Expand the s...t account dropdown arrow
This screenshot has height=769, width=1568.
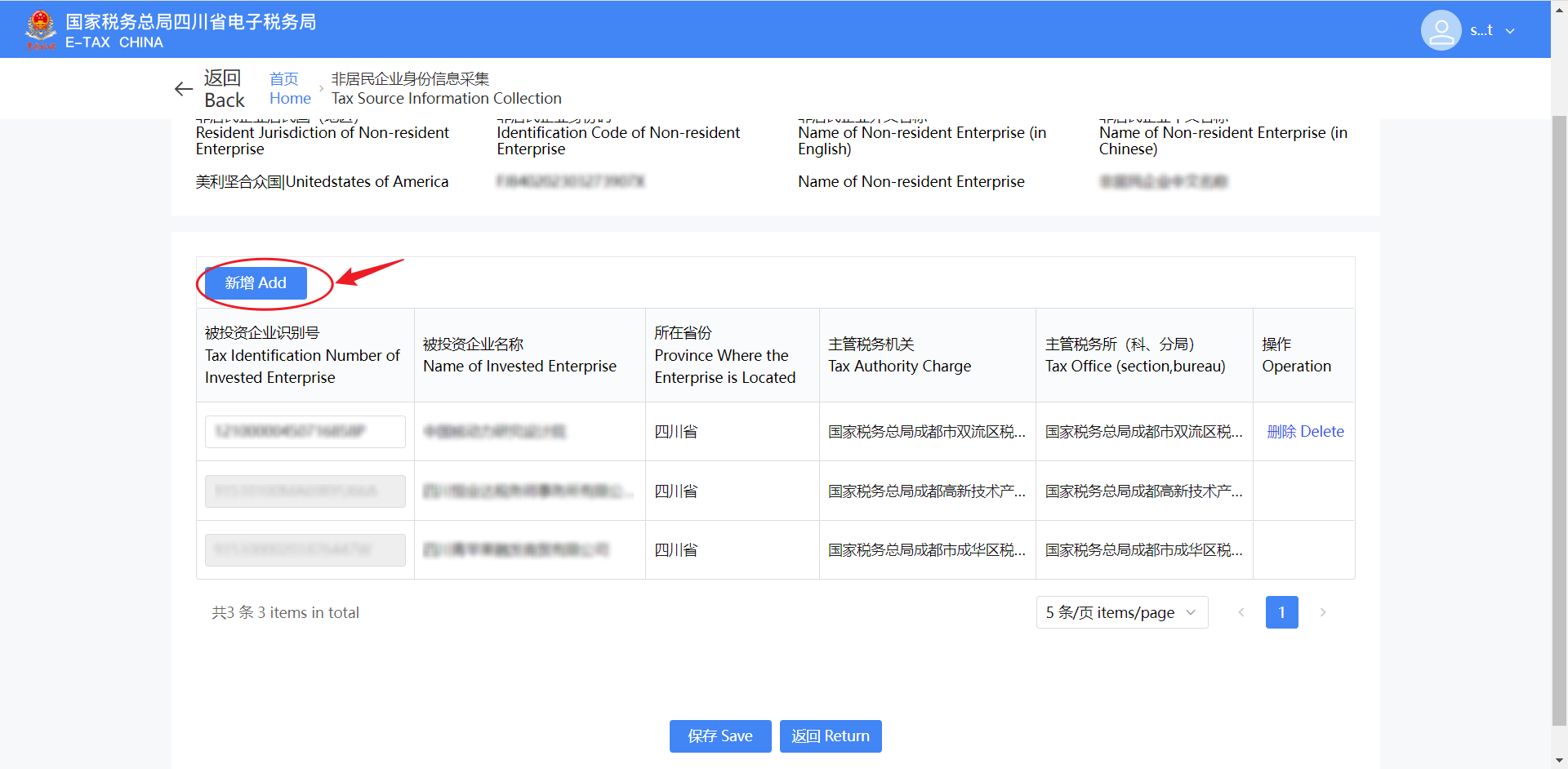tap(1510, 31)
